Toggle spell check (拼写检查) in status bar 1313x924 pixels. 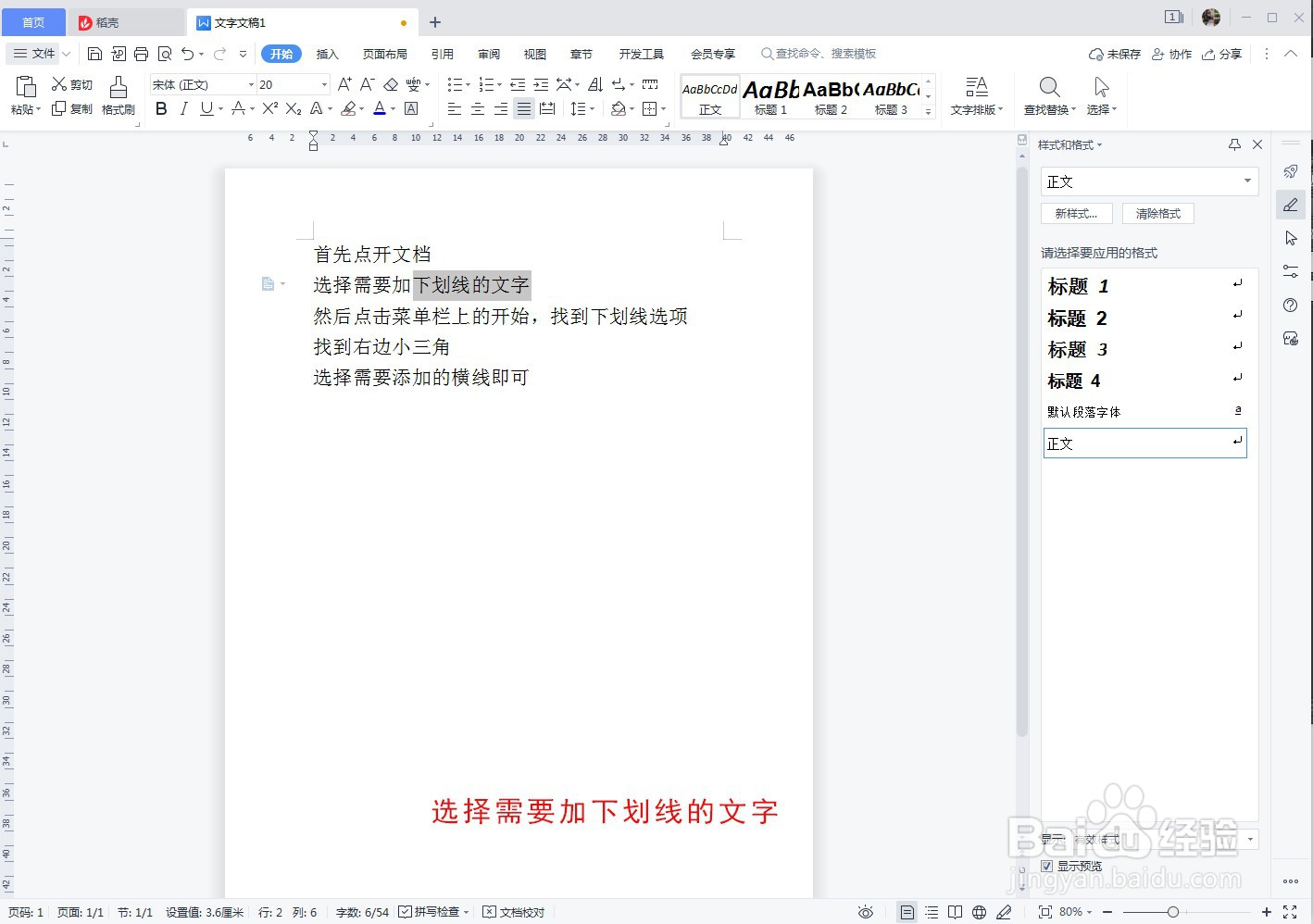pyautogui.click(x=433, y=912)
